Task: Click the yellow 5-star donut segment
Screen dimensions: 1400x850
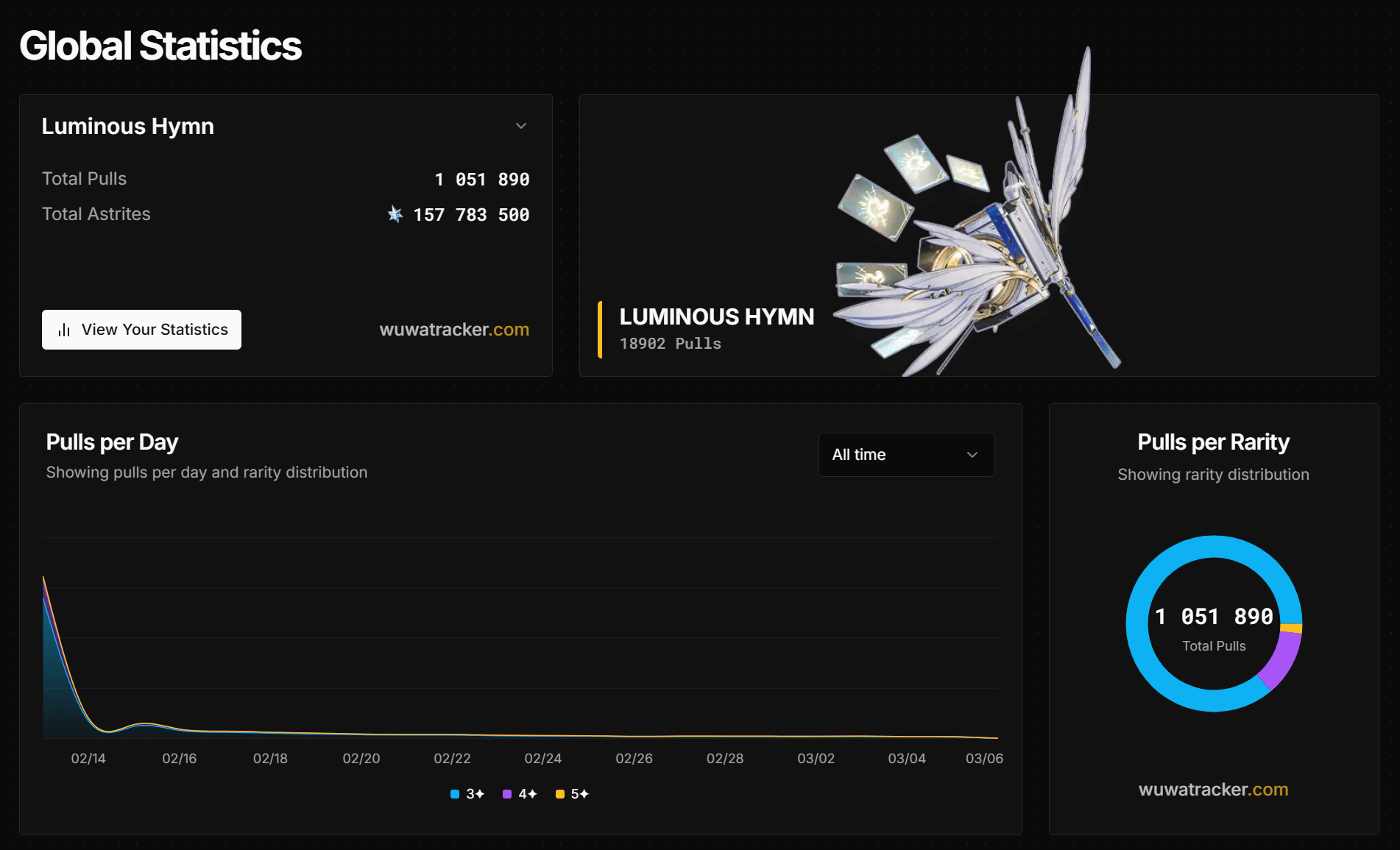Action: (1292, 628)
